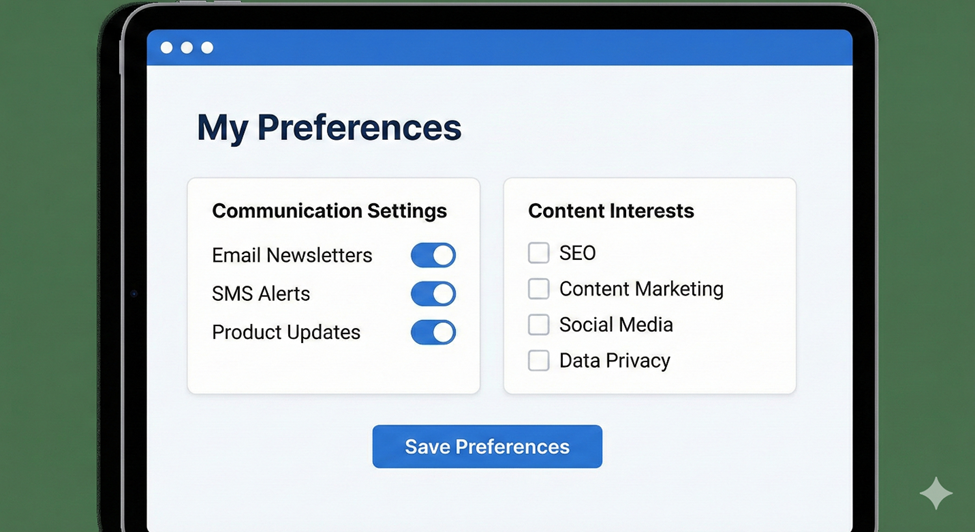Tick the Content Marketing checkbox

click(x=539, y=289)
